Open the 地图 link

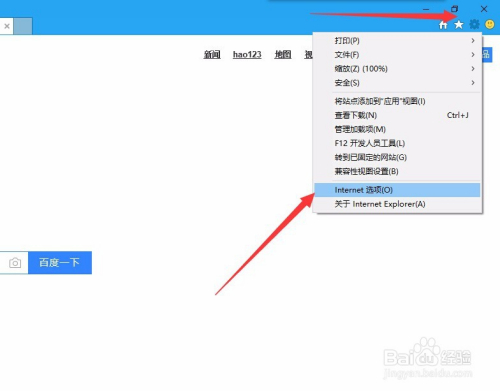click(x=283, y=55)
